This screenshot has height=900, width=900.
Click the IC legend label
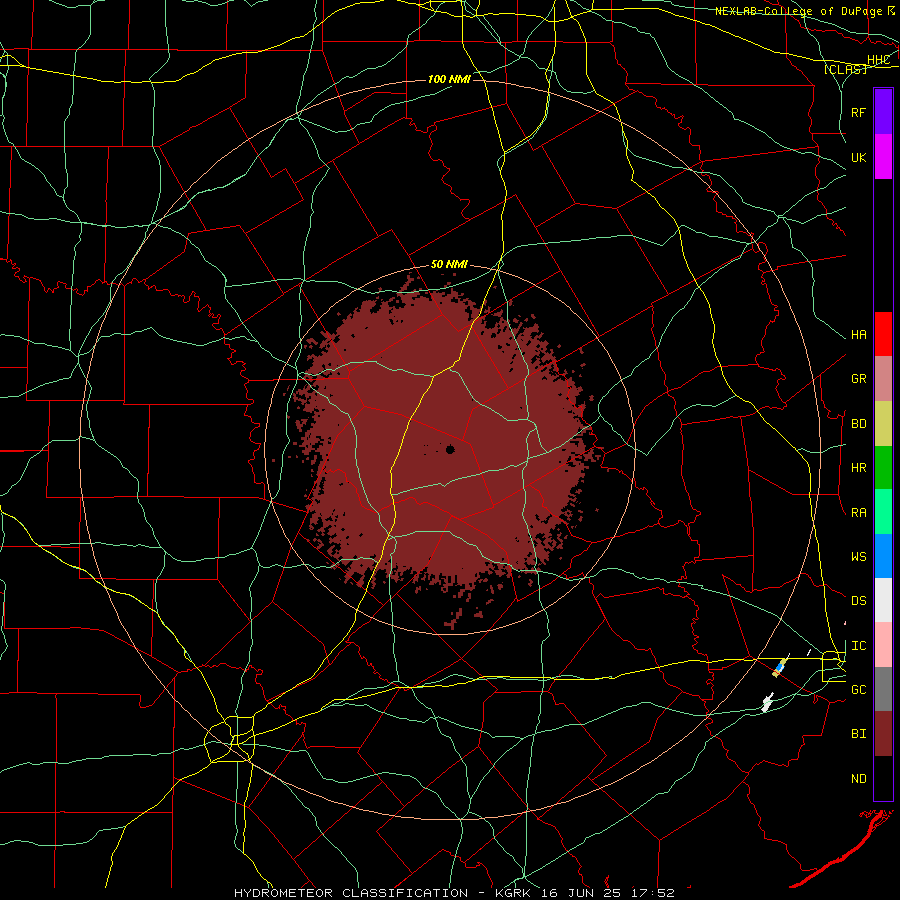(858, 646)
